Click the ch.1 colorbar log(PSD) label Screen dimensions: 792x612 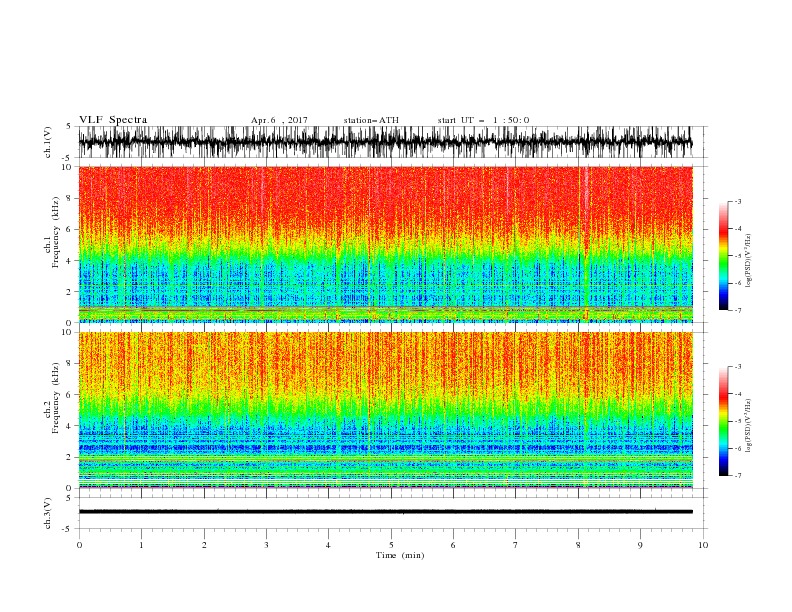(x=748, y=261)
